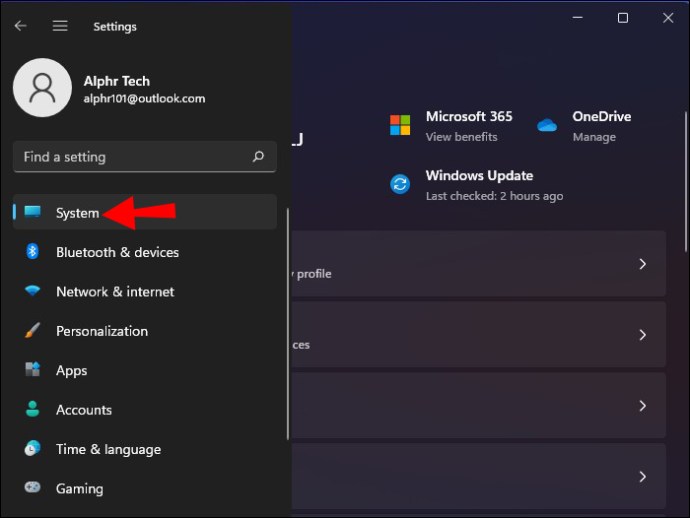The image size is (690, 518).
Task: Go to Personalization settings
Action: 101,331
